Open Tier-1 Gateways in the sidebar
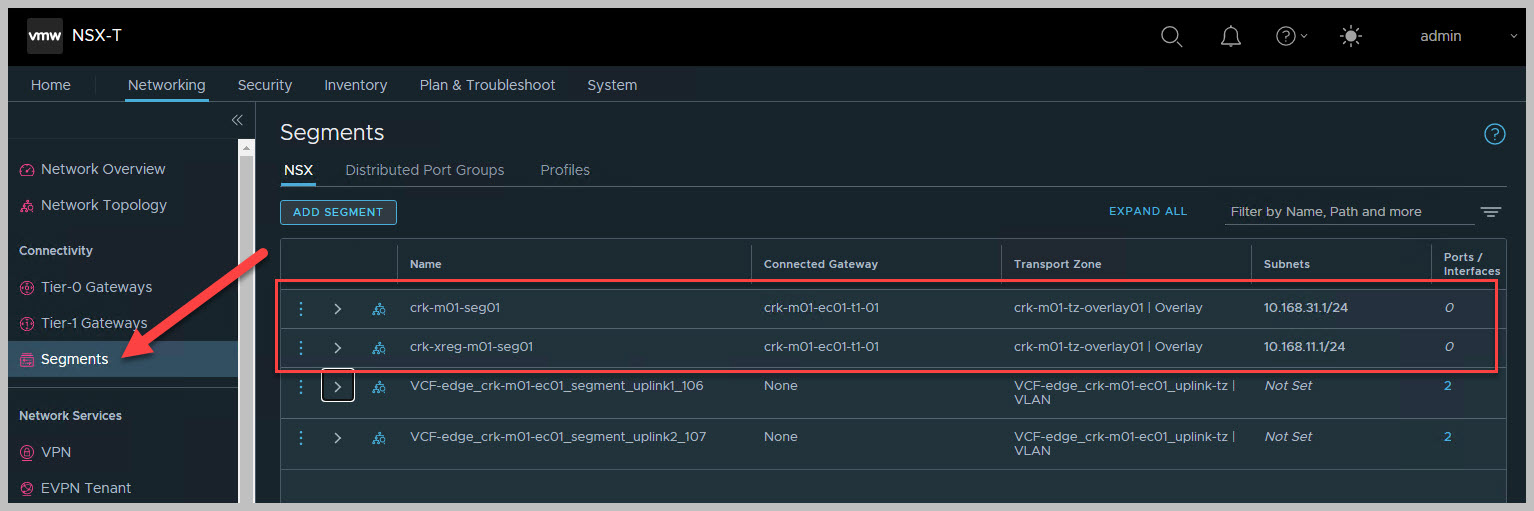The image size is (1534, 511). pyautogui.click(x=94, y=323)
